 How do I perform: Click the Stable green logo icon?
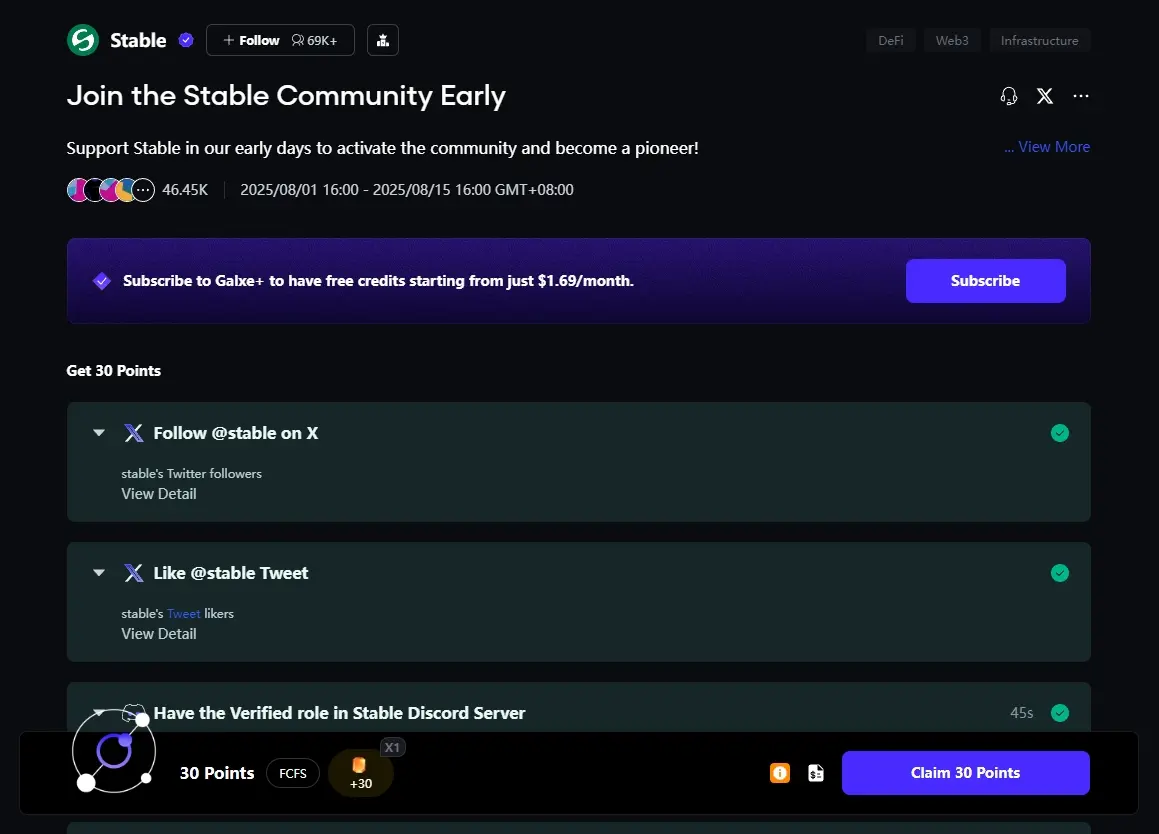[83, 40]
